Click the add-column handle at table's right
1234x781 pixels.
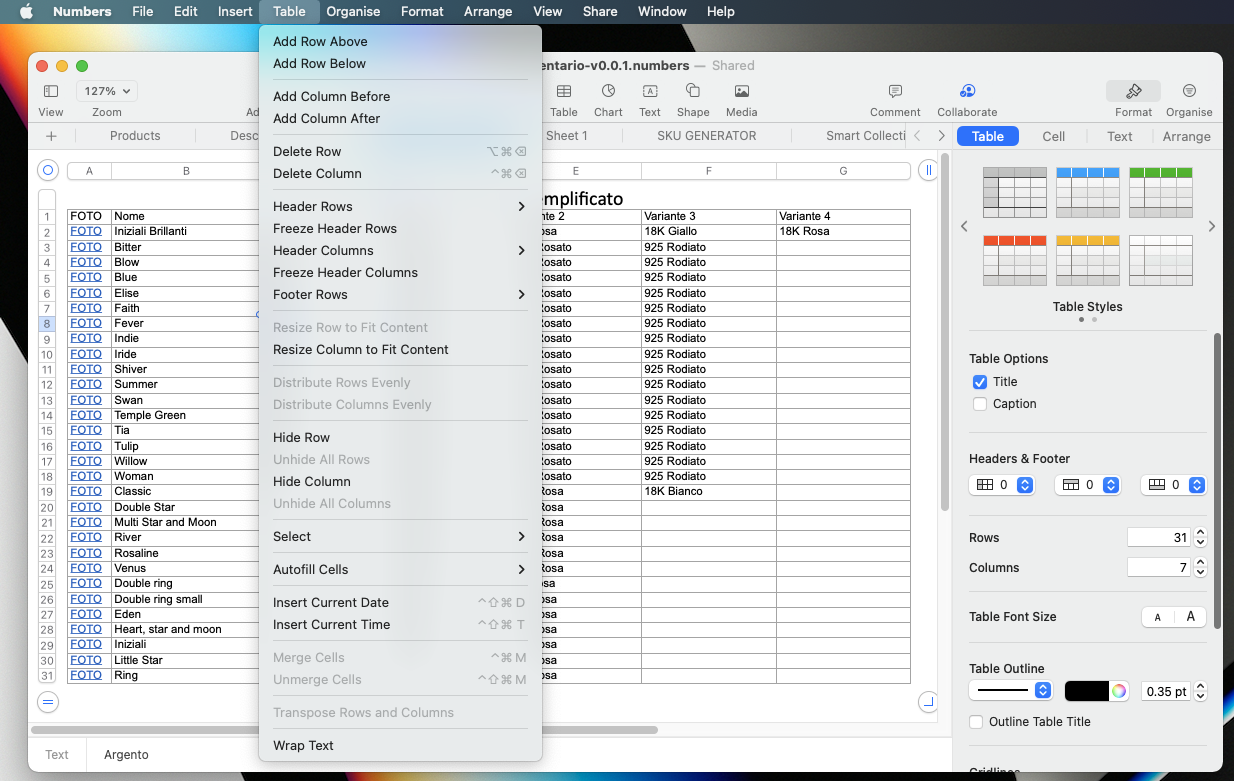pos(928,171)
